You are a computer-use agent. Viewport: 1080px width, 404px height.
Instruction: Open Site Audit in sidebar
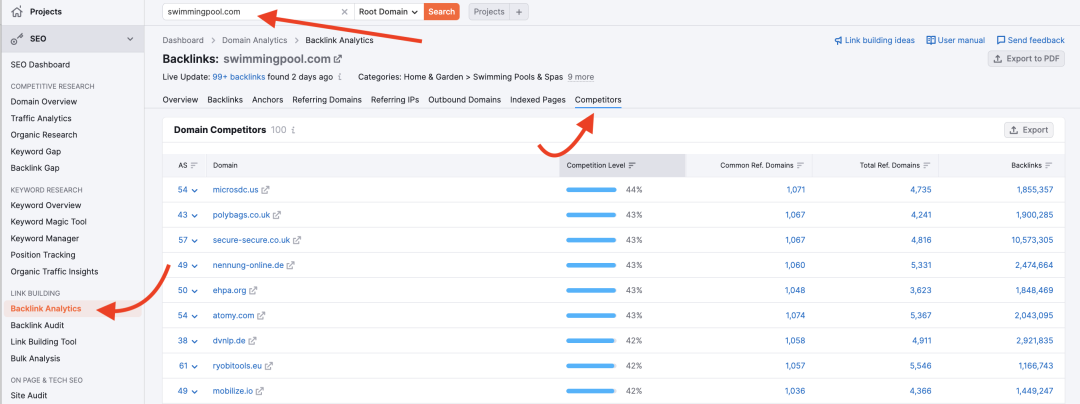coord(29,395)
